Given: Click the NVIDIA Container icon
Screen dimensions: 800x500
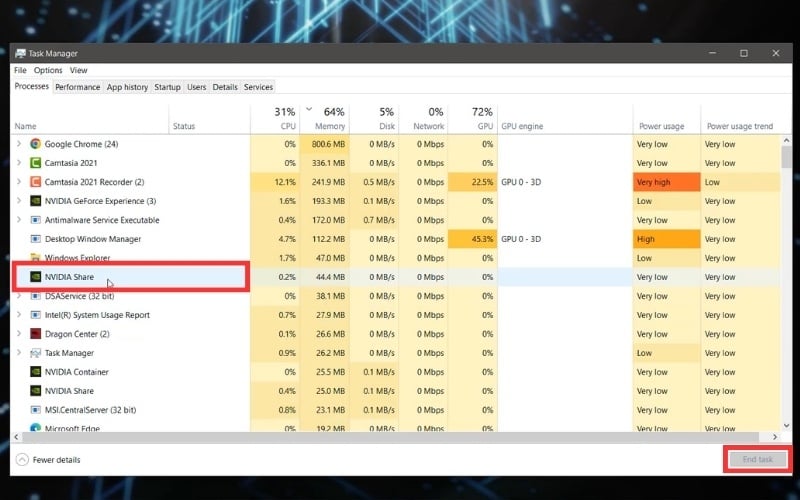Looking at the screenshot, I should point(35,372).
